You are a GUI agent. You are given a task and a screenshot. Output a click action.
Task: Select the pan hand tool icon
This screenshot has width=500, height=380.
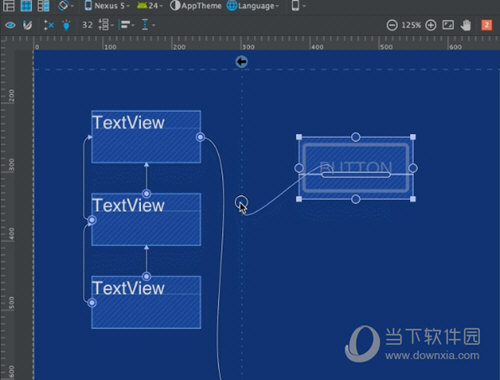point(466,25)
